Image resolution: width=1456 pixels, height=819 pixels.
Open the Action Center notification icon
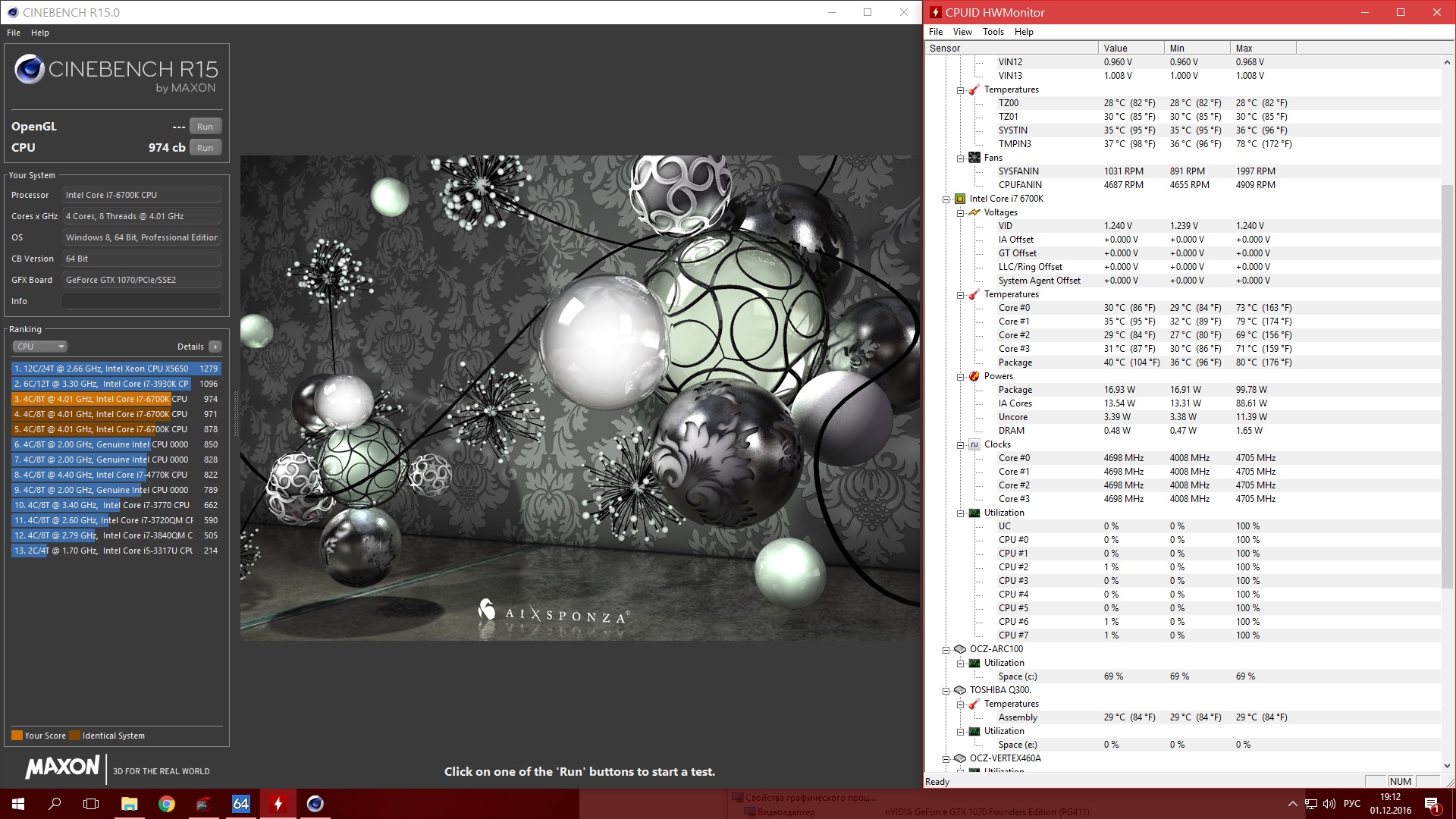click(1432, 804)
